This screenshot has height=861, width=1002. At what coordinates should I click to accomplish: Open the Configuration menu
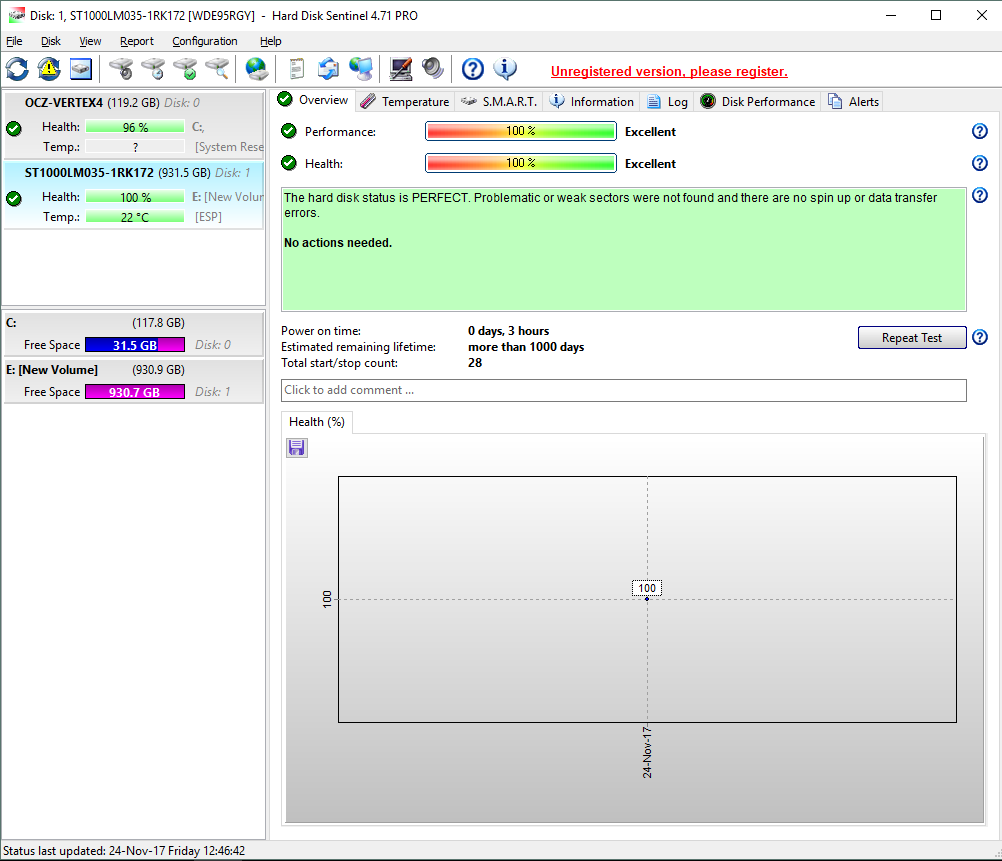(x=204, y=41)
